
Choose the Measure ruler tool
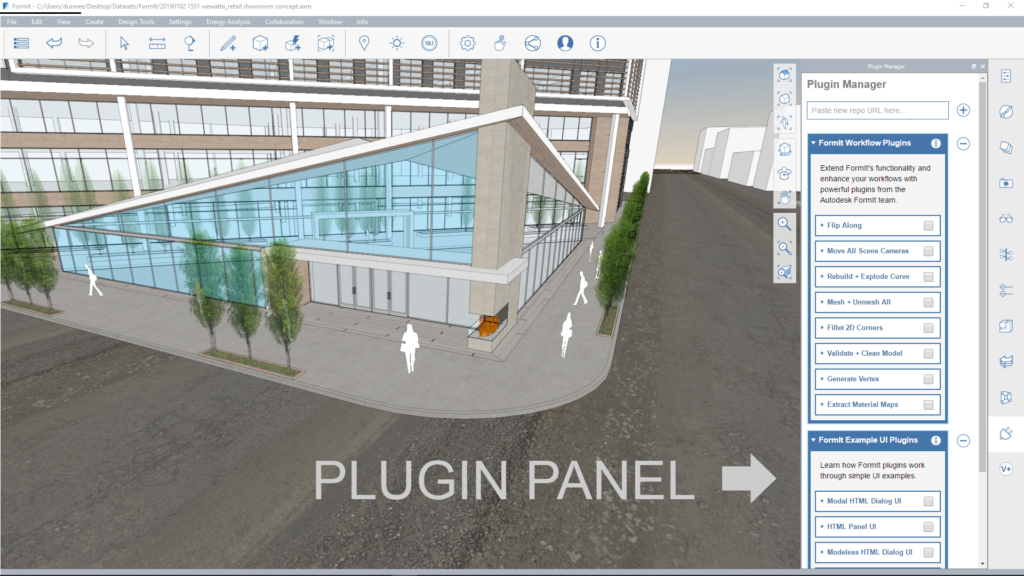pyautogui.click(x=157, y=43)
